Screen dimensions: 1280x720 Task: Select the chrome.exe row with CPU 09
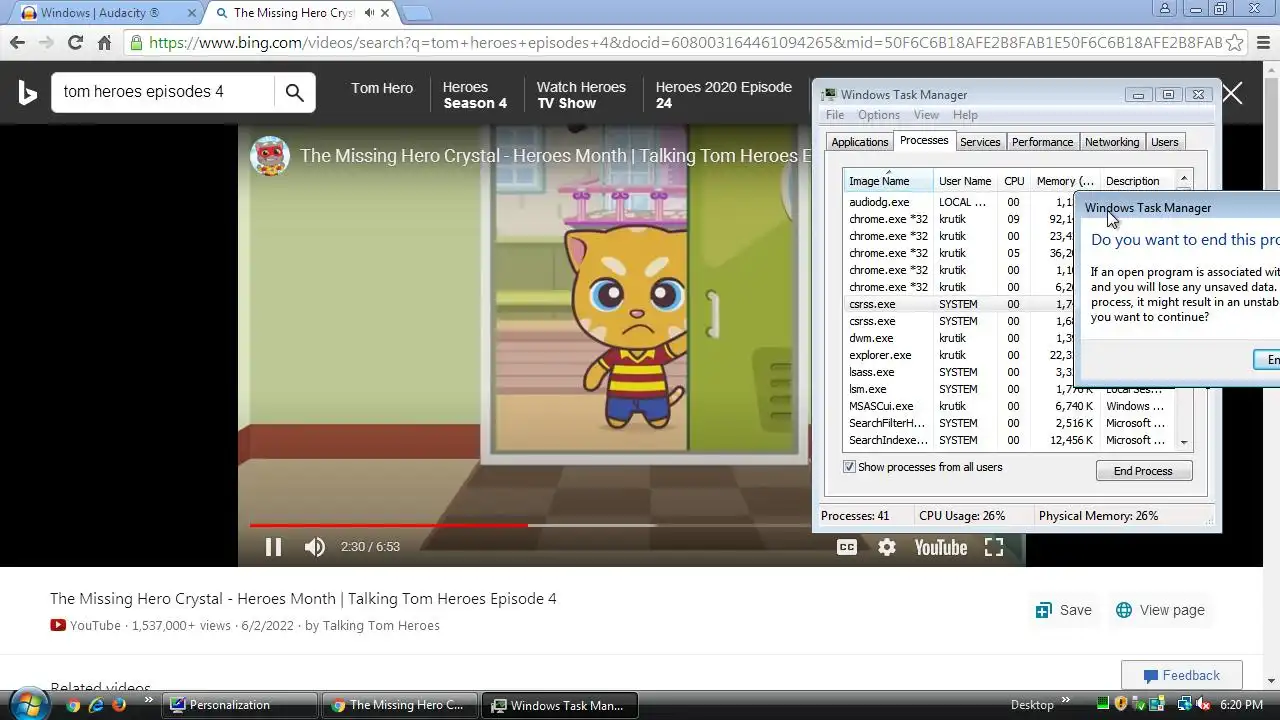pos(960,219)
